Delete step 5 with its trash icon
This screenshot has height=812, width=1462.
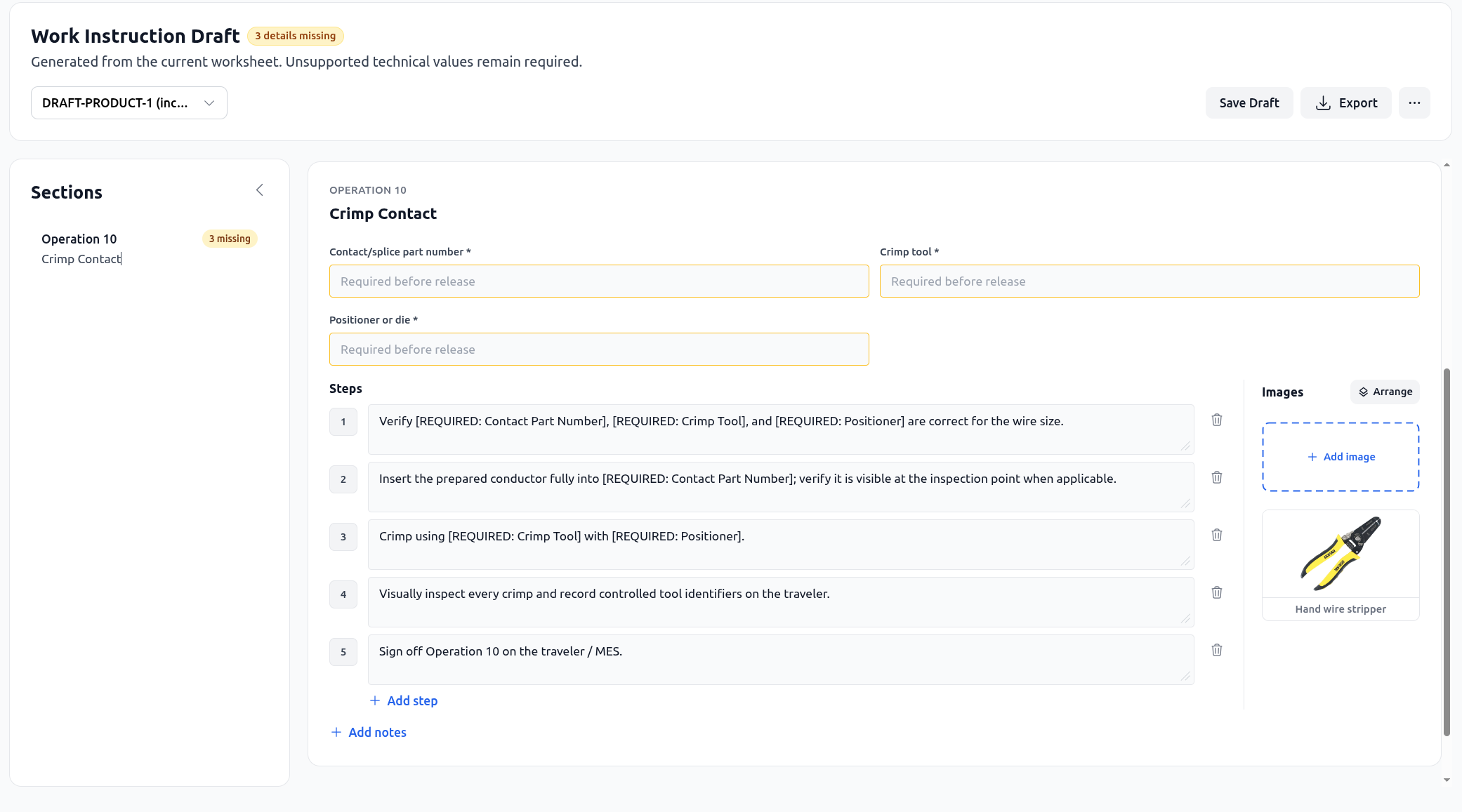click(x=1217, y=650)
